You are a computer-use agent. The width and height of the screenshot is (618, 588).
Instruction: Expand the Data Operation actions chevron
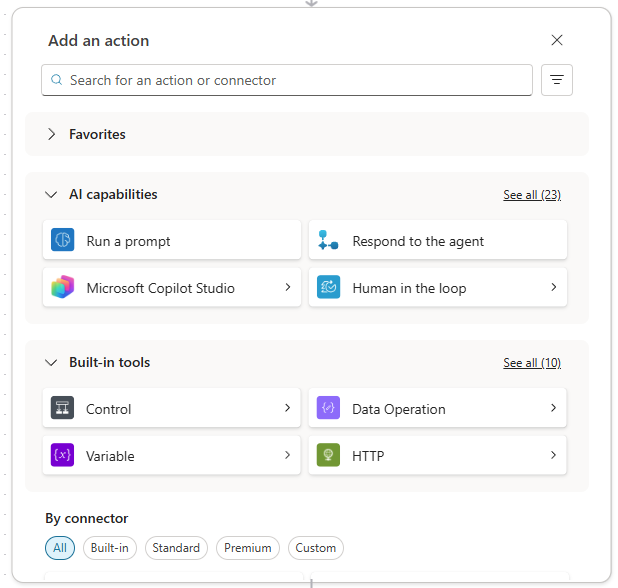[554, 408]
